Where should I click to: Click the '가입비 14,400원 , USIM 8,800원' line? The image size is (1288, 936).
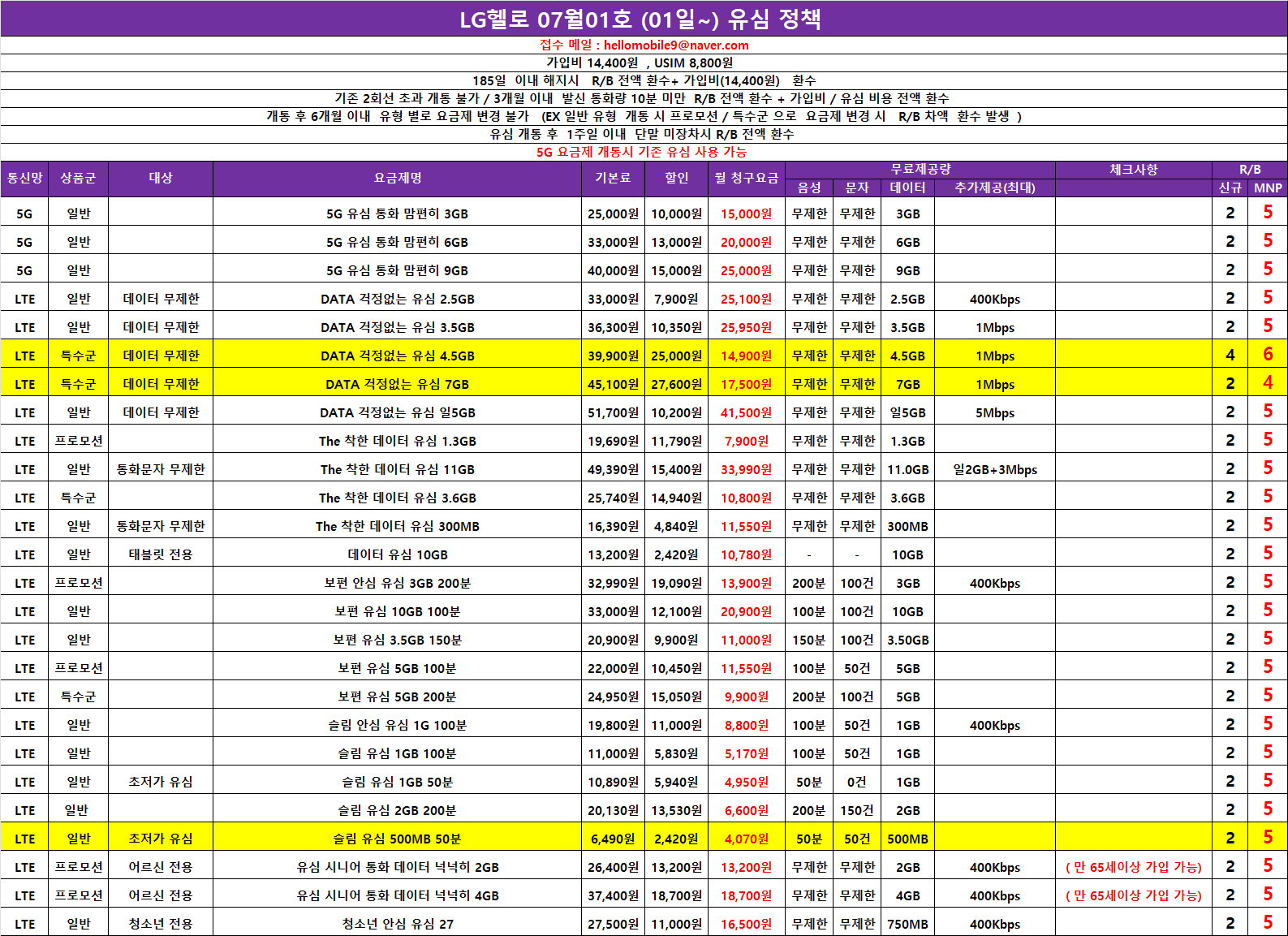tap(640, 63)
